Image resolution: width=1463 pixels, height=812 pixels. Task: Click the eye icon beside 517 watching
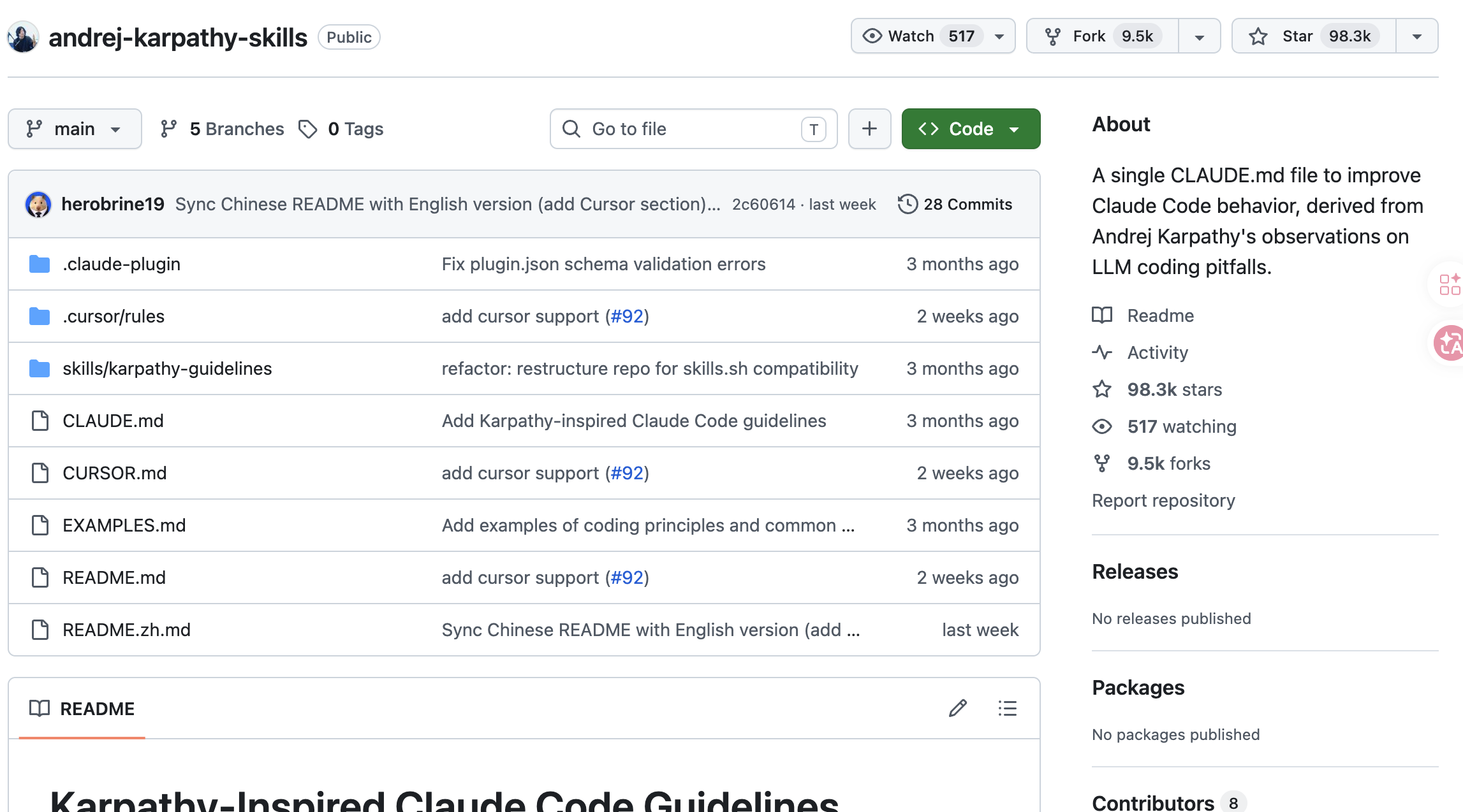1102,426
